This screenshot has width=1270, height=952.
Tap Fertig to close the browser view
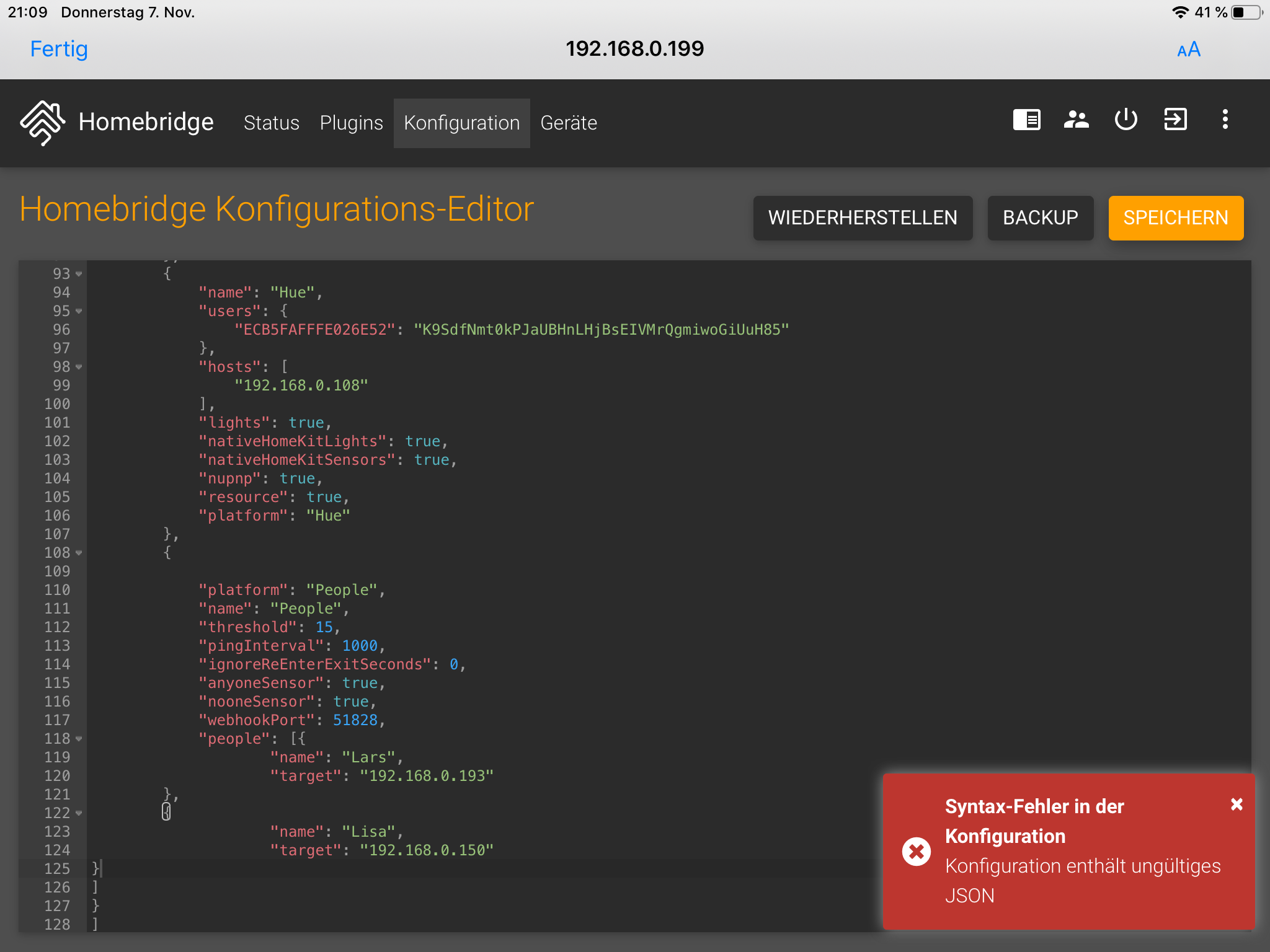click(59, 49)
